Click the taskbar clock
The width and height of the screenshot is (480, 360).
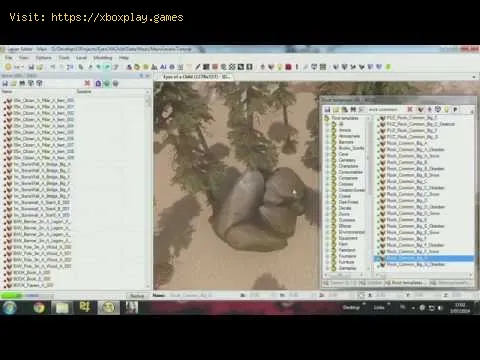[460, 308]
